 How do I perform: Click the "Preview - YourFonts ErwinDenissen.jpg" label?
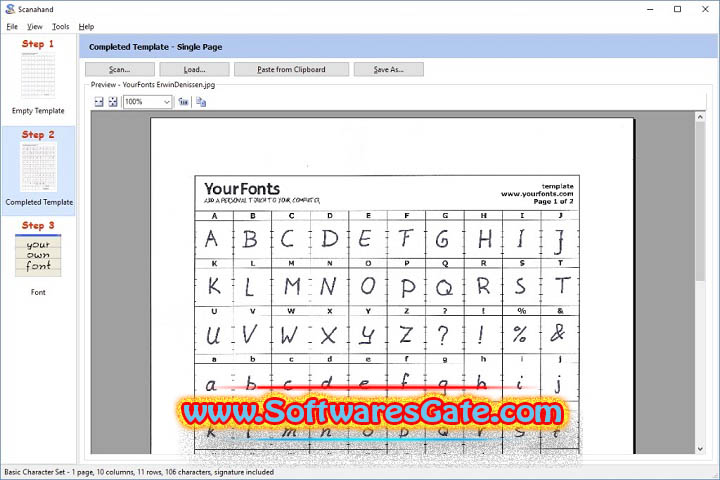pyautogui.click(x=152, y=85)
